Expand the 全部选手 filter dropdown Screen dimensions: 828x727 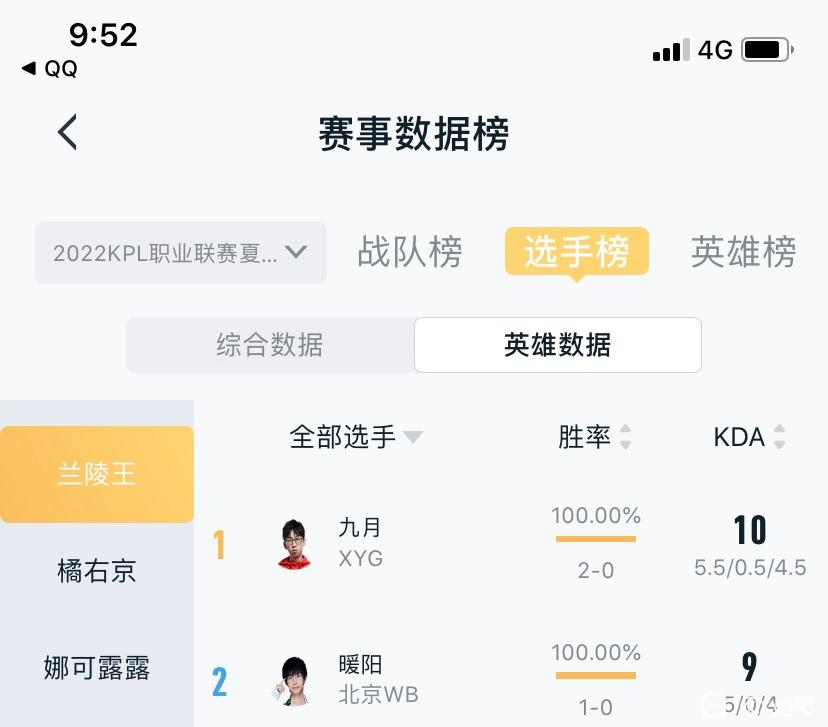tap(356, 437)
